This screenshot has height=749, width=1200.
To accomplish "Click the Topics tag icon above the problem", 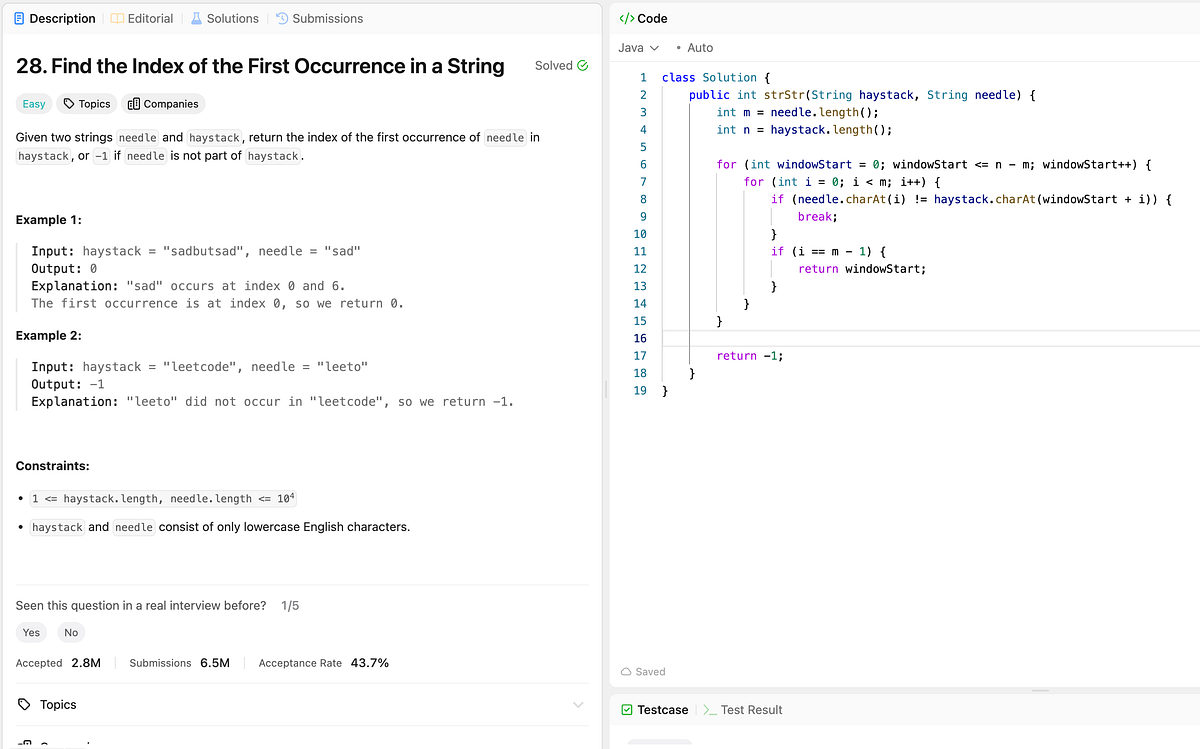I will click(x=69, y=103).
